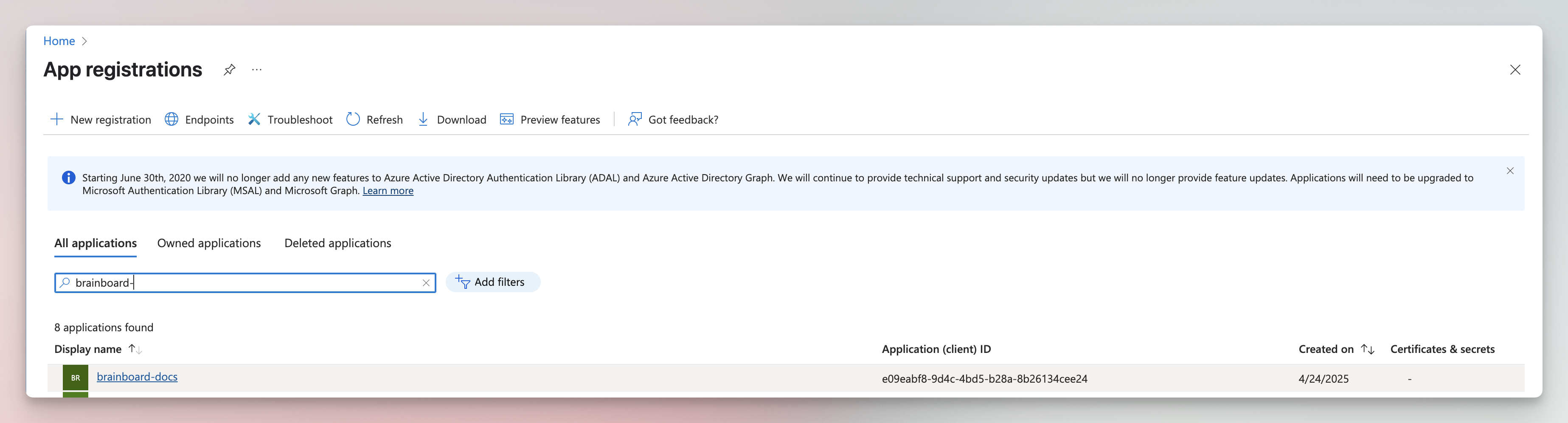Select the All applications tab

coord(96,243)
